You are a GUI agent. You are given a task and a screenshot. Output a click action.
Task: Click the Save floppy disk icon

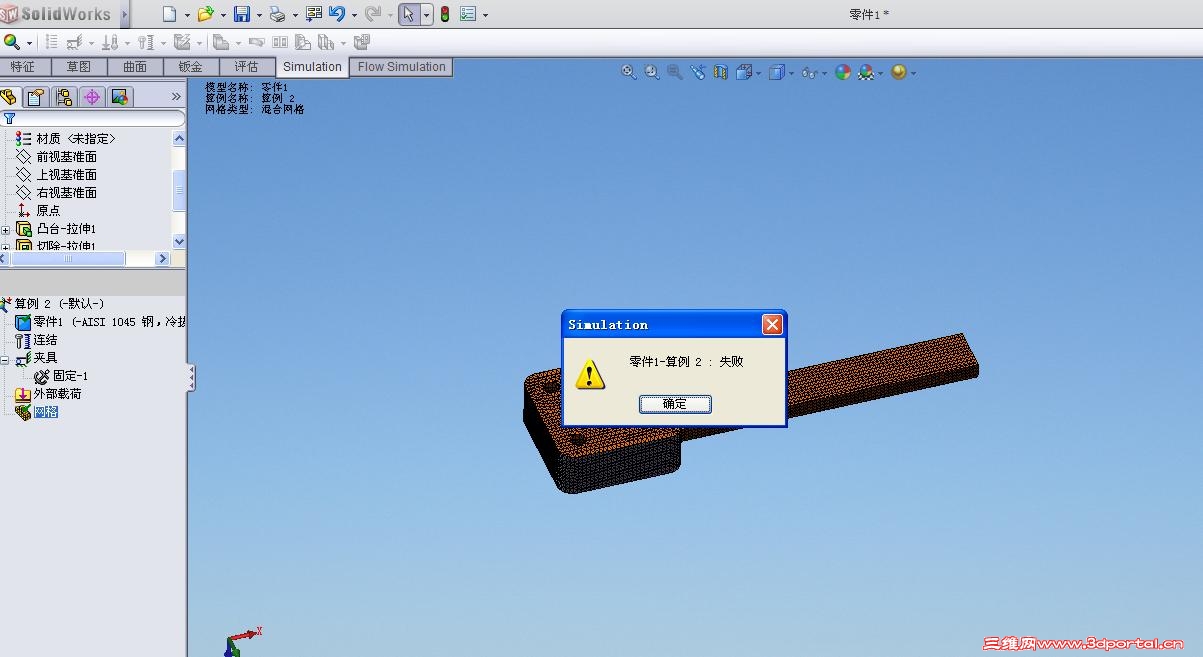click(242, 14)
